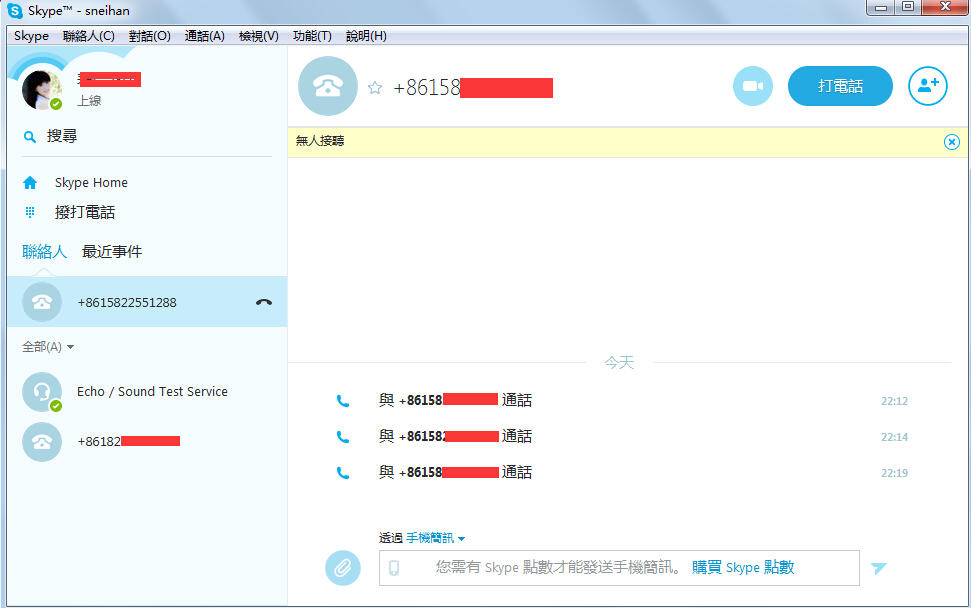Image resolution: width=971 pixels, height=608 pixels.
Task: Click the Echo / Sound Test Service avatar
Action: pyautogui.click(x=42, y=392)
